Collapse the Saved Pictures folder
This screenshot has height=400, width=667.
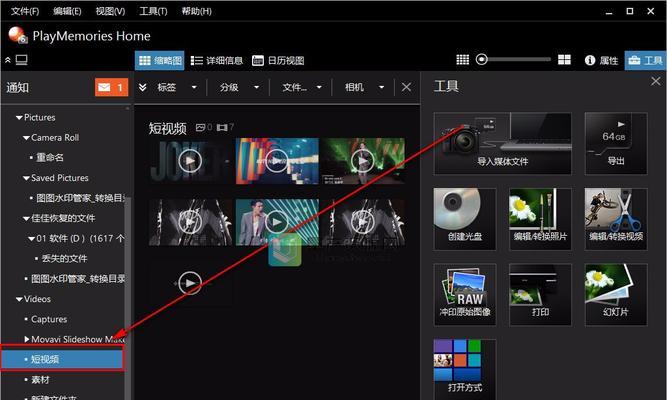tap(26, 178)
